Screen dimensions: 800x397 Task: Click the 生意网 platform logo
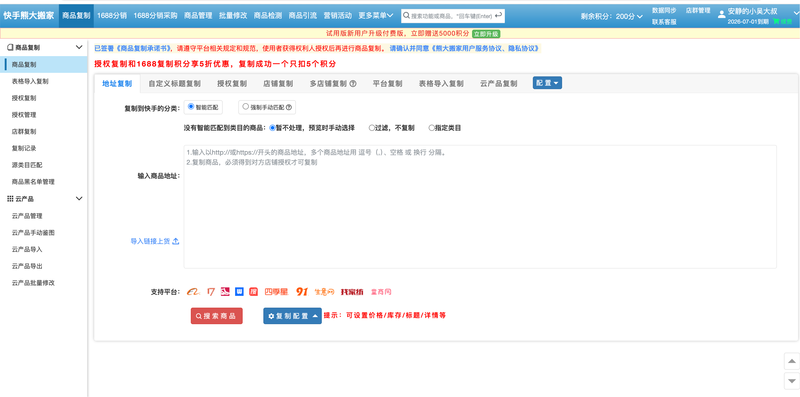324,292
